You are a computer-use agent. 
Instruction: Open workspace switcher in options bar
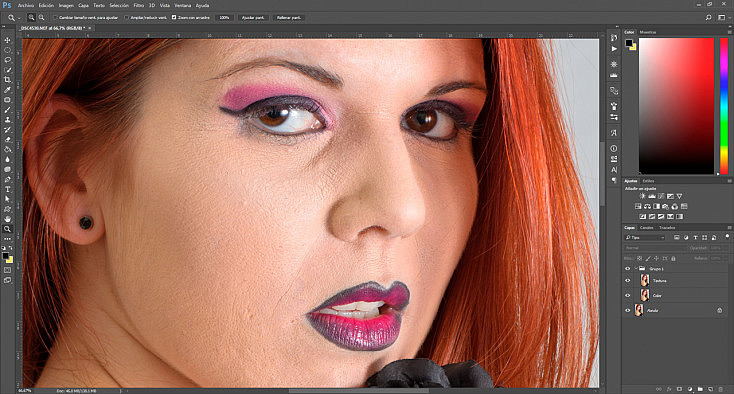[x=723, y=17]
